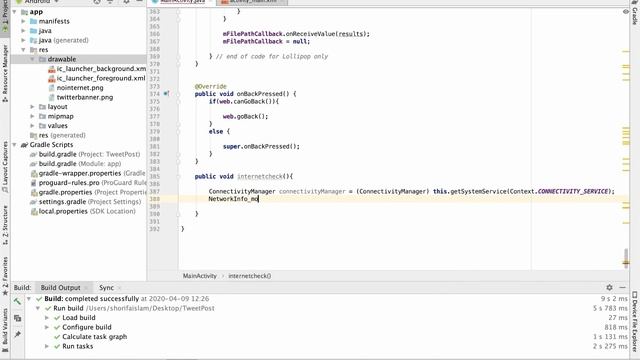Open the Gradle panel on right edge
Viewport: 640px width, 360px height.
pyautogui.click(x=635, y=14)
